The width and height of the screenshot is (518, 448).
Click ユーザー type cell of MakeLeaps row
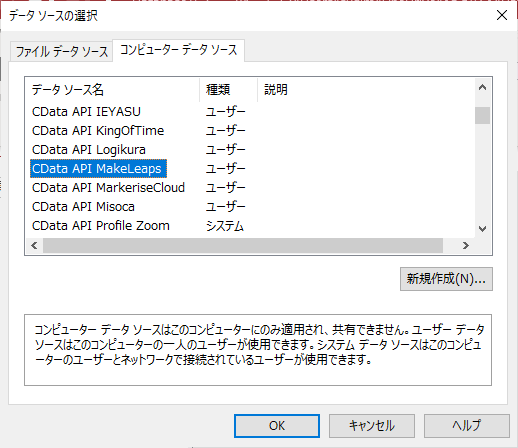[226, 169]
